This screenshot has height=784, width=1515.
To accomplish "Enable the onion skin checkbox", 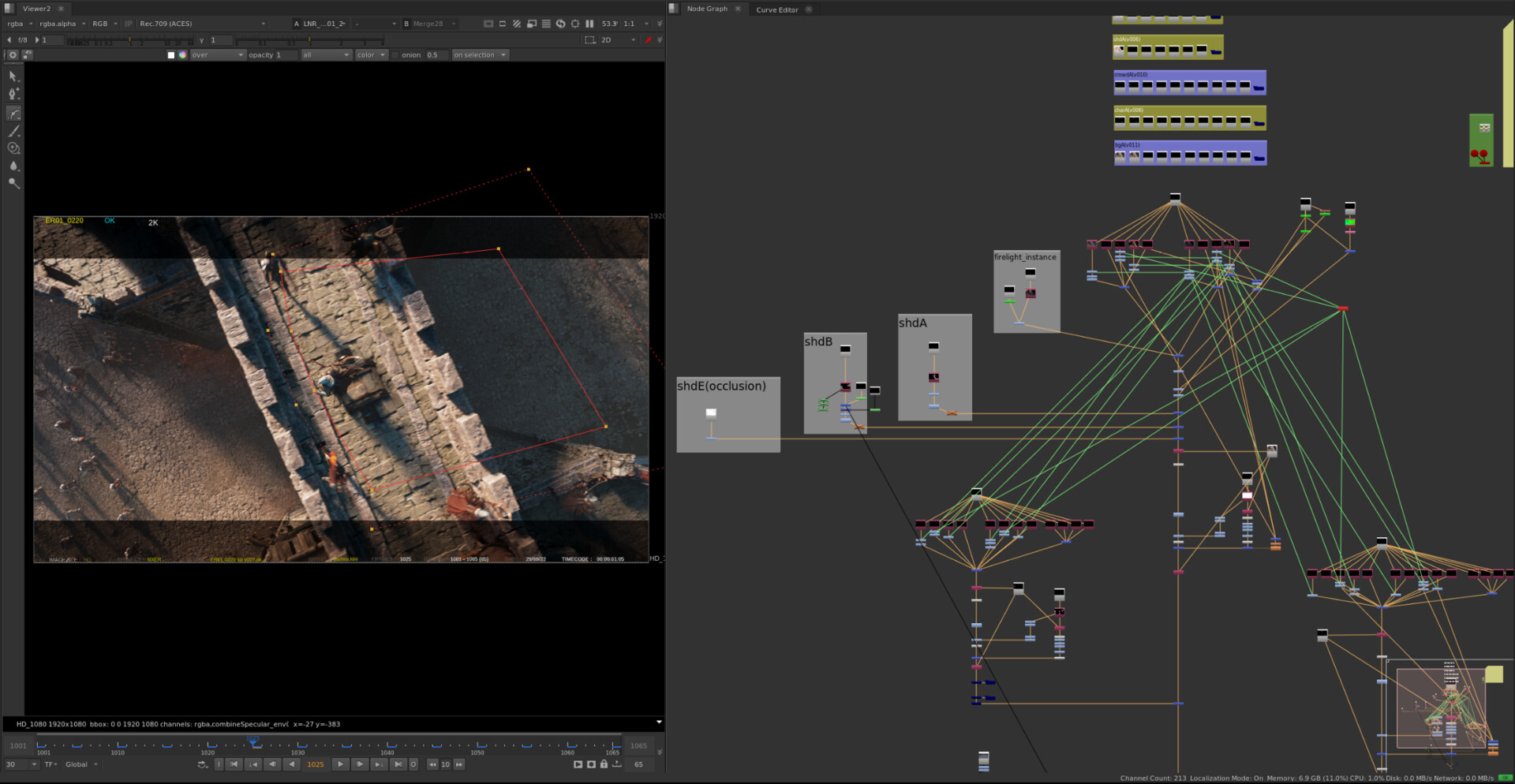I will point(395,55).
